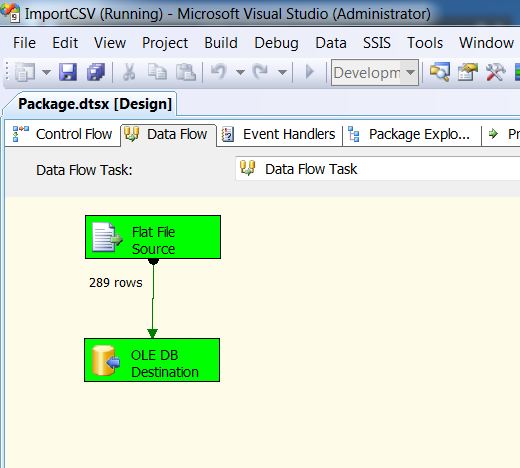Open the View menu

tap(110, 43)
